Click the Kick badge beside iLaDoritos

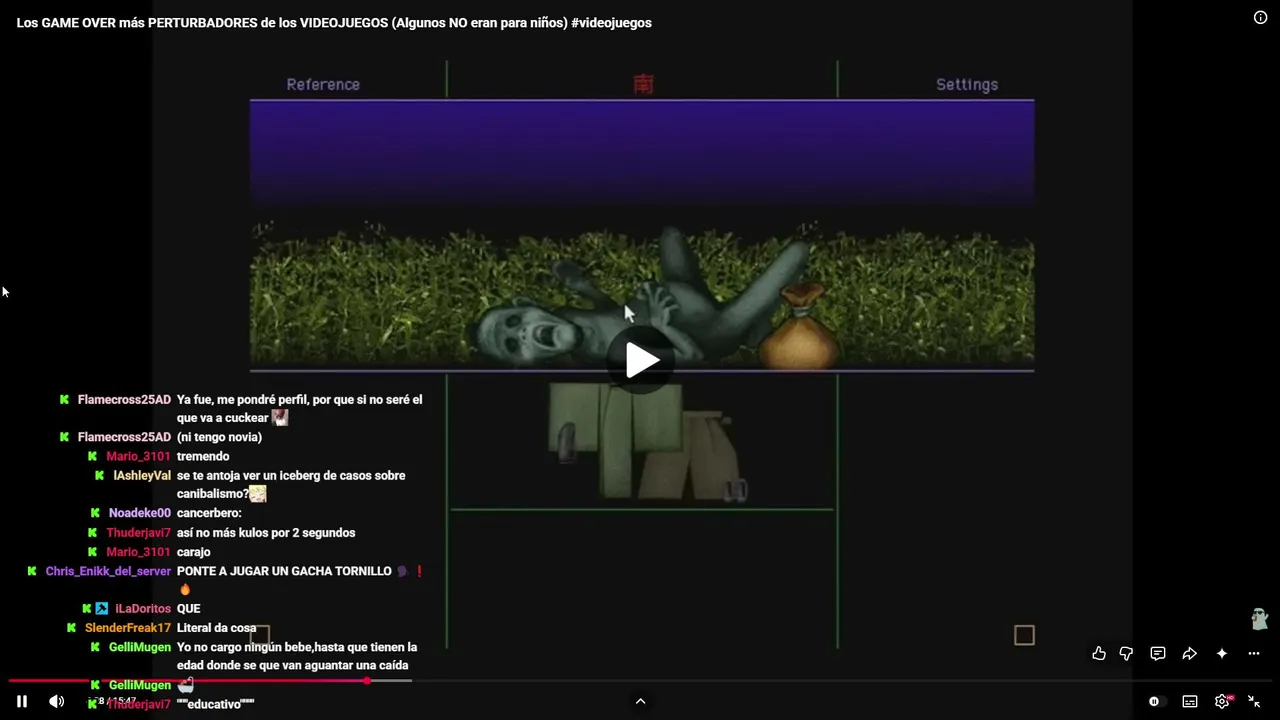[x=86, y=609]
